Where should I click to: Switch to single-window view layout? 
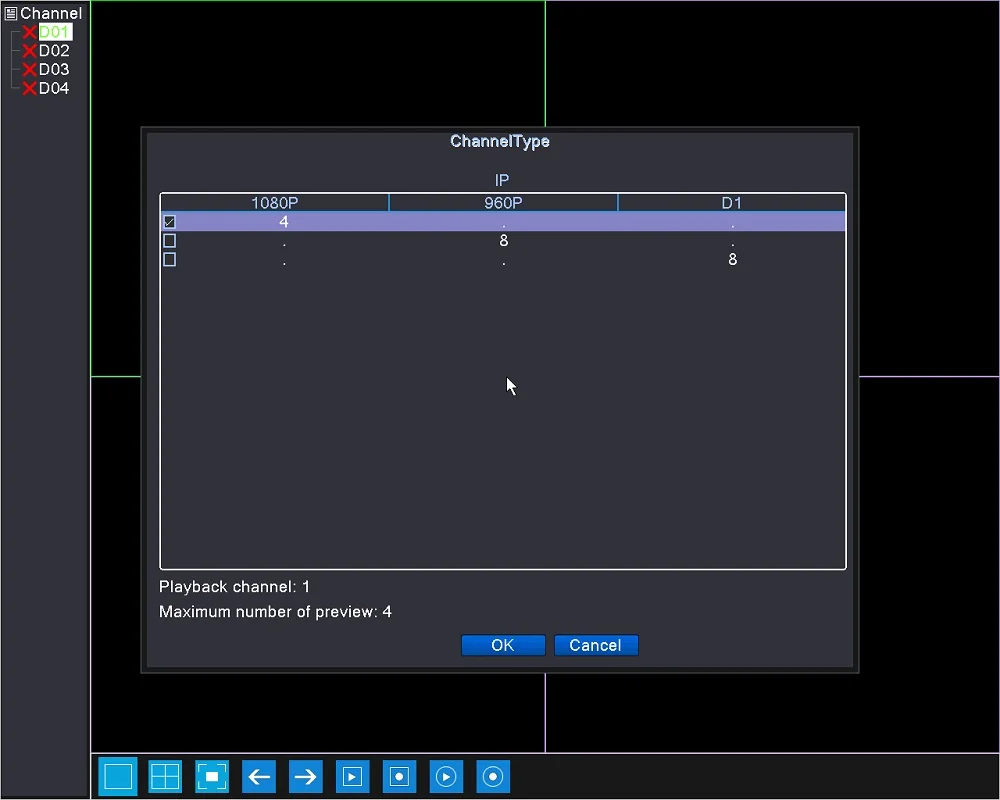(x=118, y=776)
